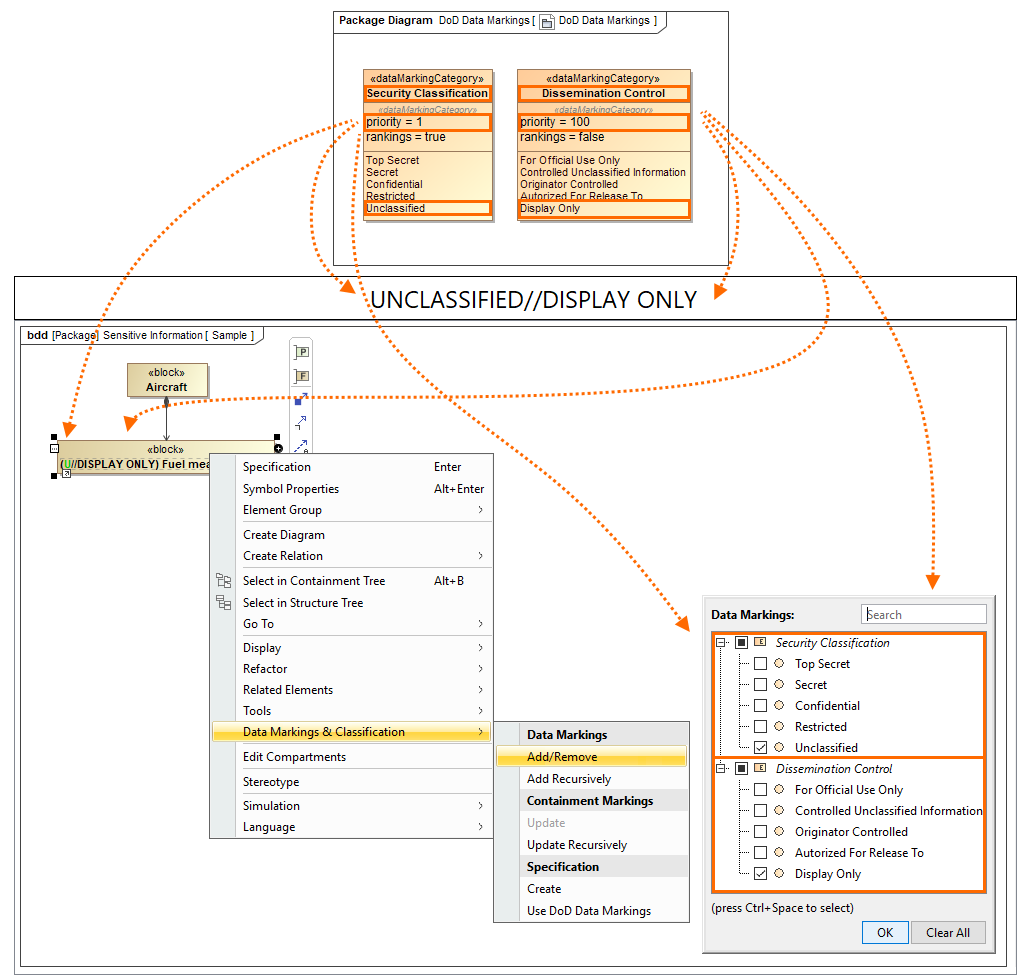Check the Confidential checkbox

[760, 705]
